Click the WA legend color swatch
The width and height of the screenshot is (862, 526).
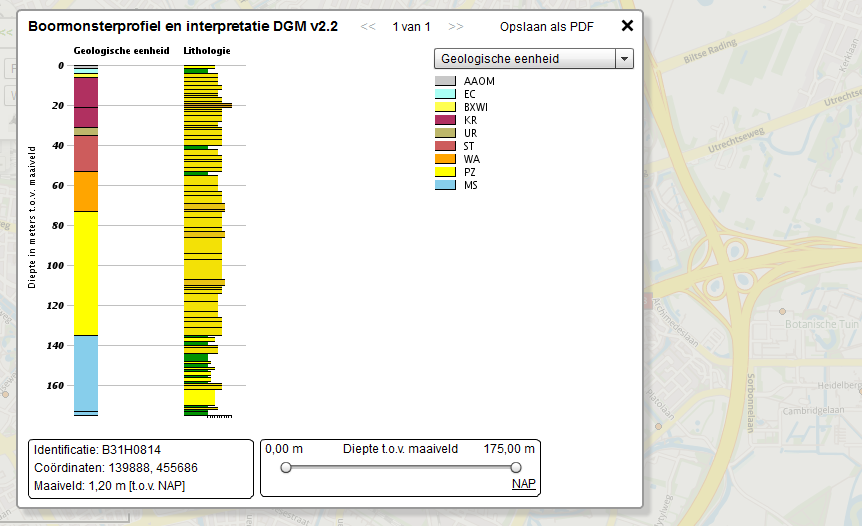coord(445,159)
